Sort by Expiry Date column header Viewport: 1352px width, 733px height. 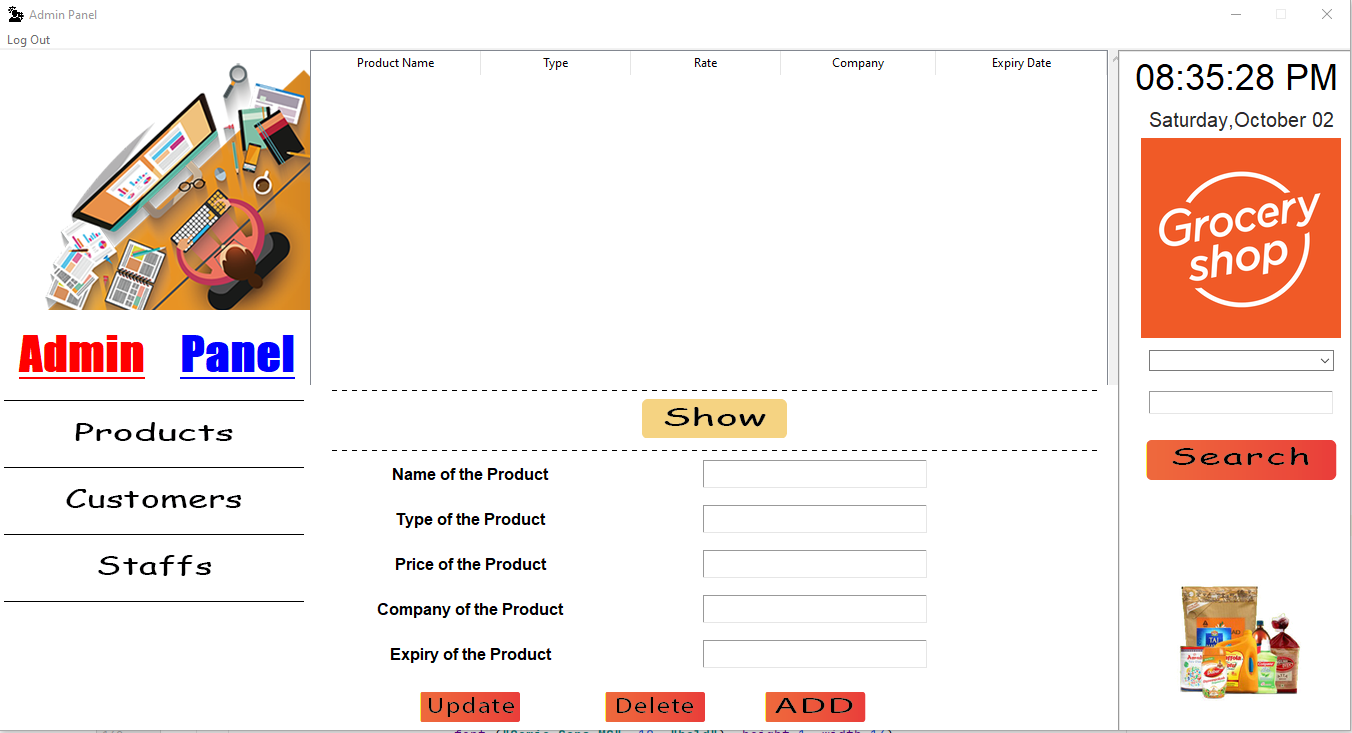point(1021,63)
